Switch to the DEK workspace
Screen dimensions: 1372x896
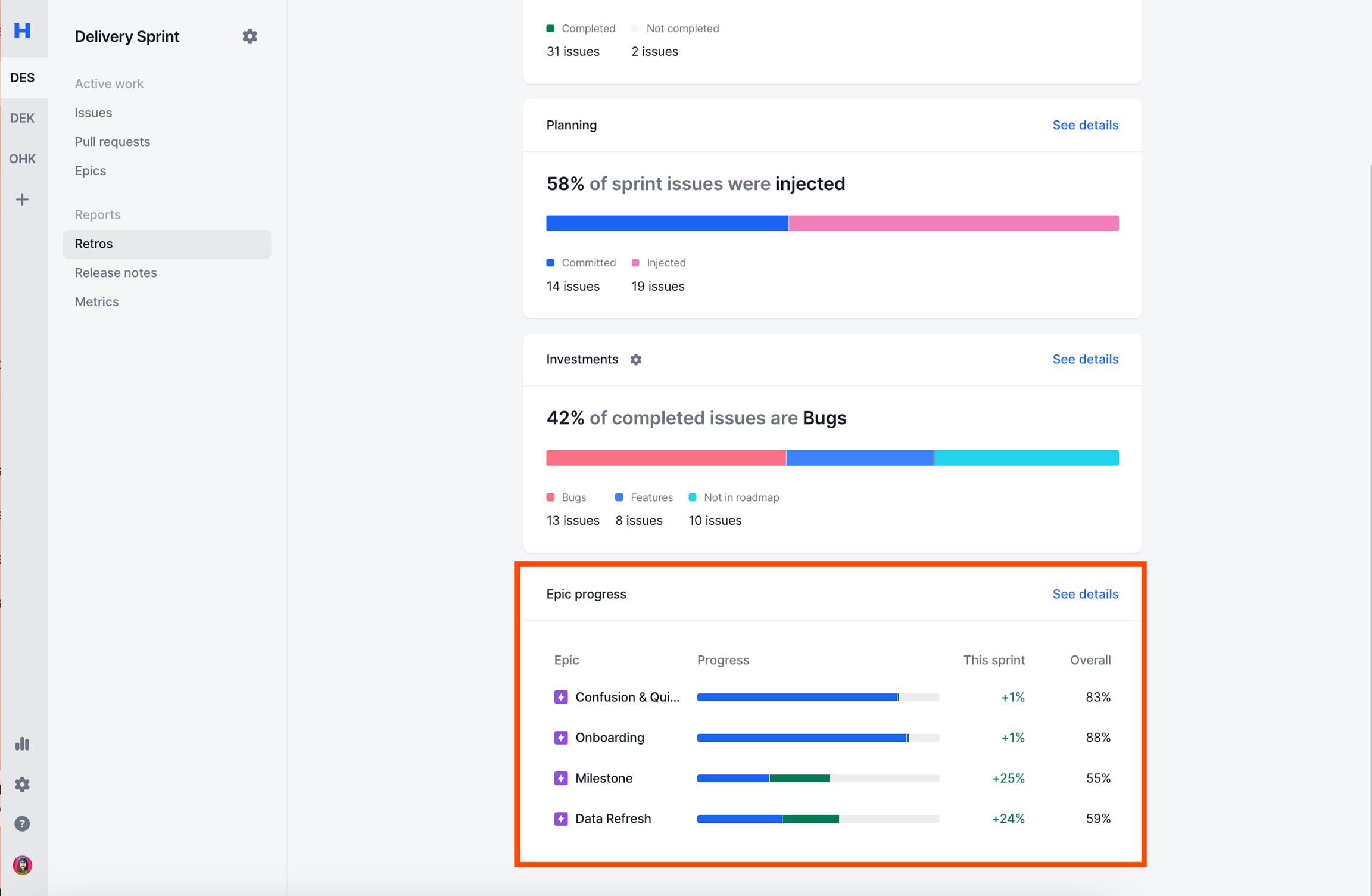pos(22,118)
